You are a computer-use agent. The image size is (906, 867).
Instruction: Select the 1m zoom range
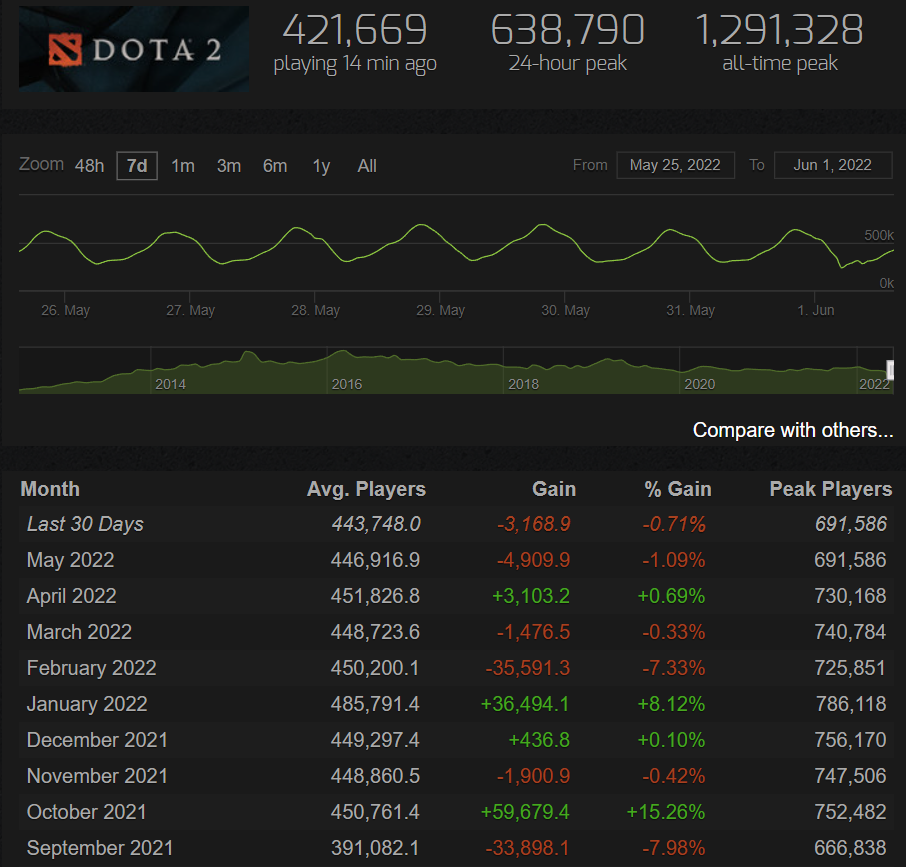tap(183, 166)
